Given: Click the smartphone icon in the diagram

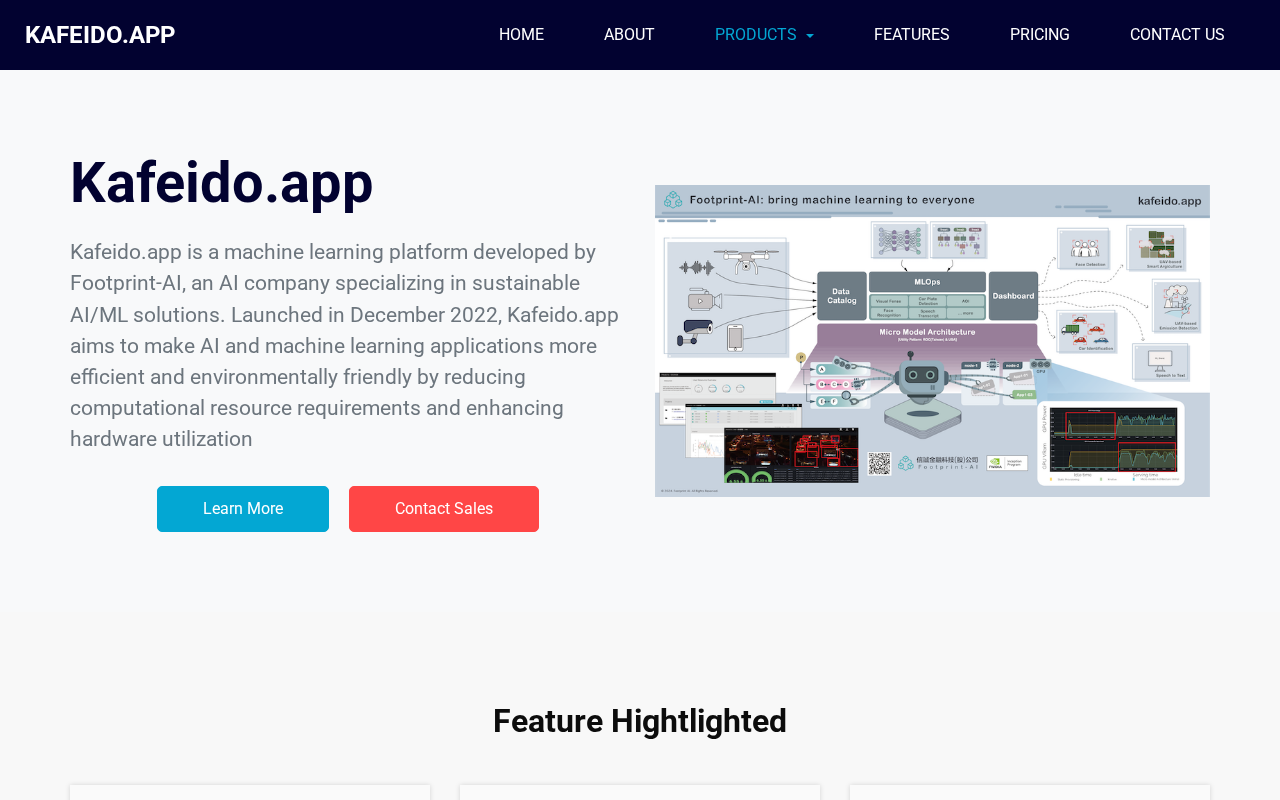Looking at the screenshot, I should click(735, 337).
